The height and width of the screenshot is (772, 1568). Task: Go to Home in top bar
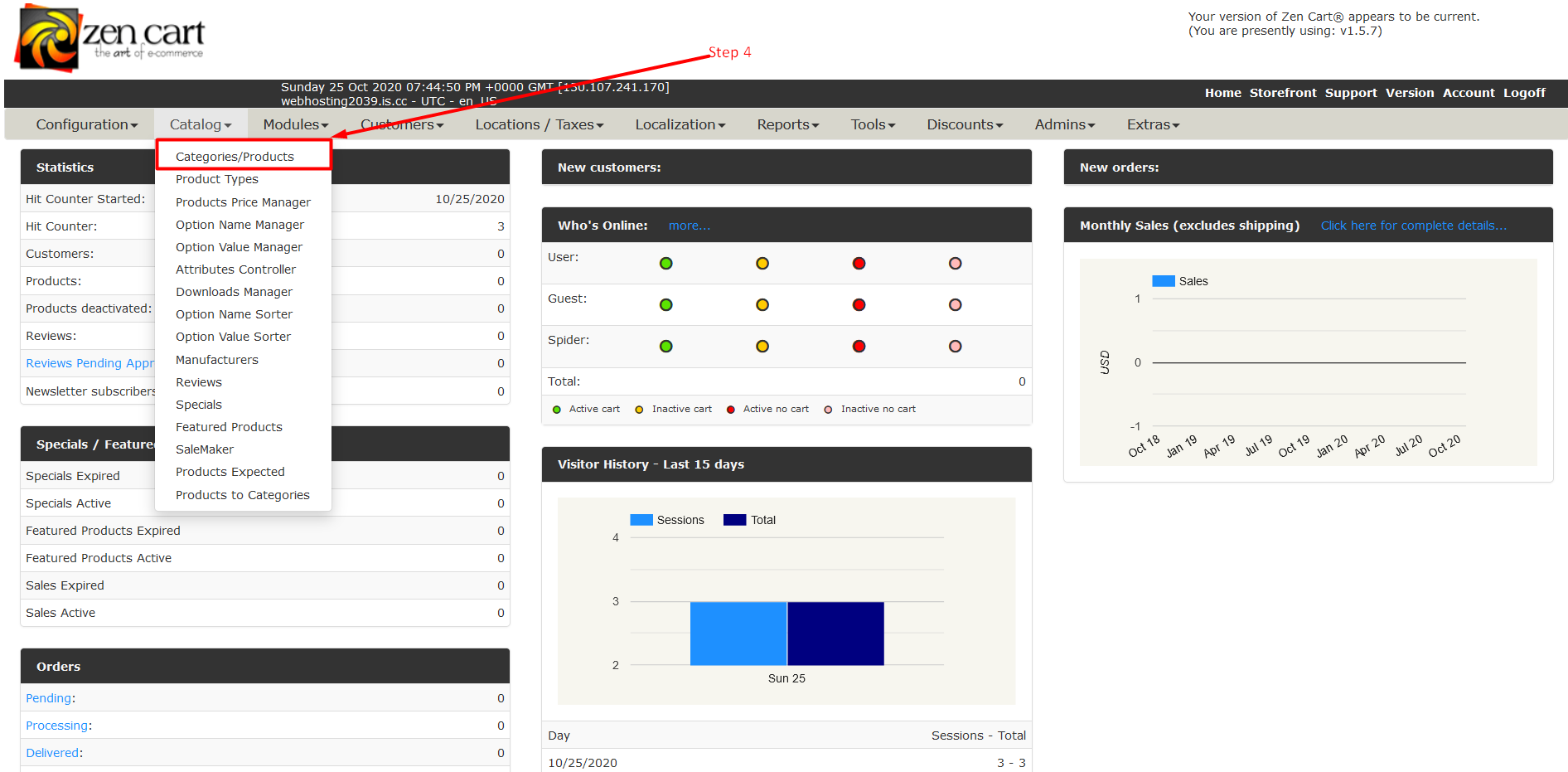pyautogui.click(x=1223, y=93)
